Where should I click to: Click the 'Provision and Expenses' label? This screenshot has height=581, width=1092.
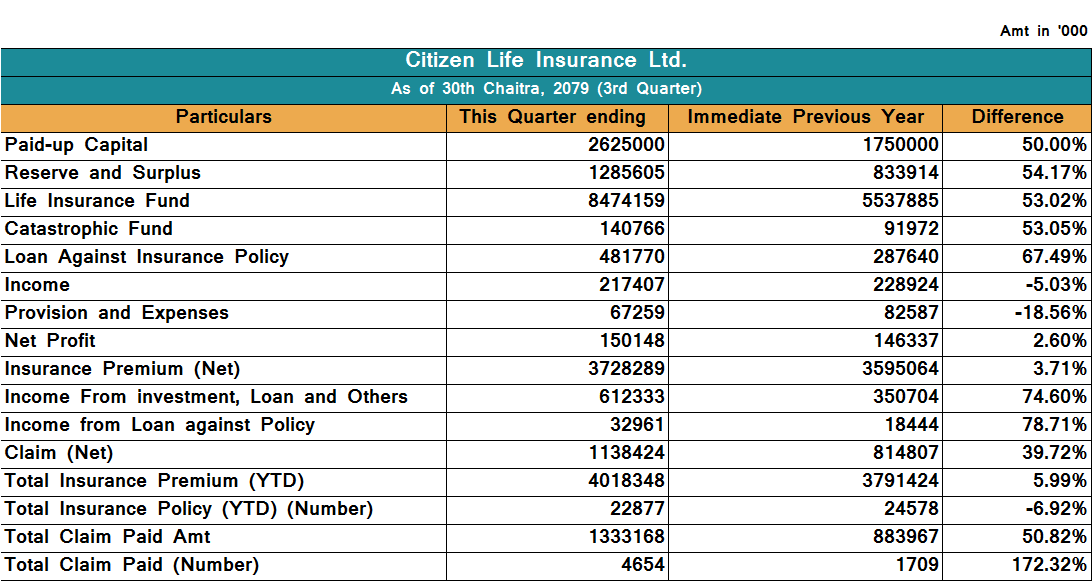point(116,313)
